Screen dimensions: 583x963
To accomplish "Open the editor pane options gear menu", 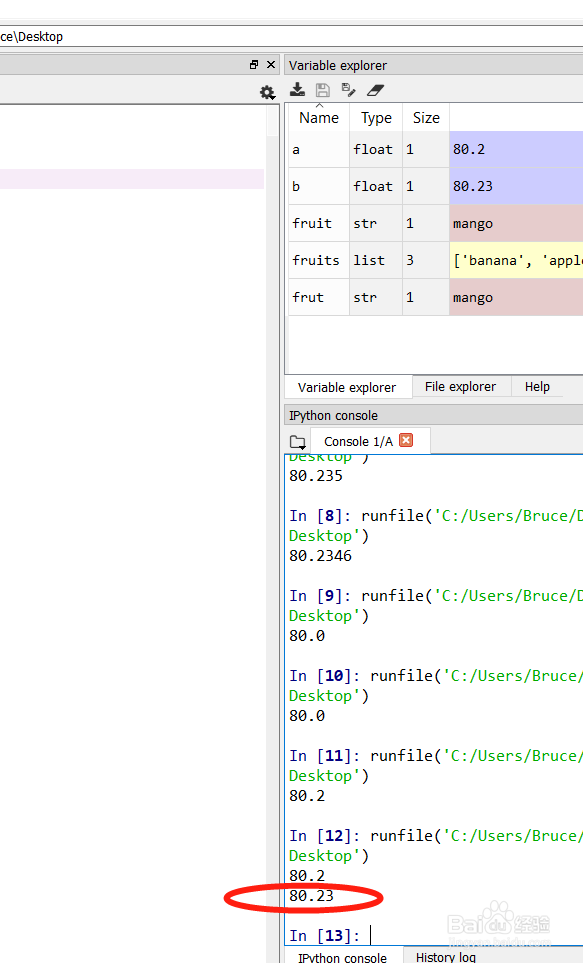I will [267, 93].
